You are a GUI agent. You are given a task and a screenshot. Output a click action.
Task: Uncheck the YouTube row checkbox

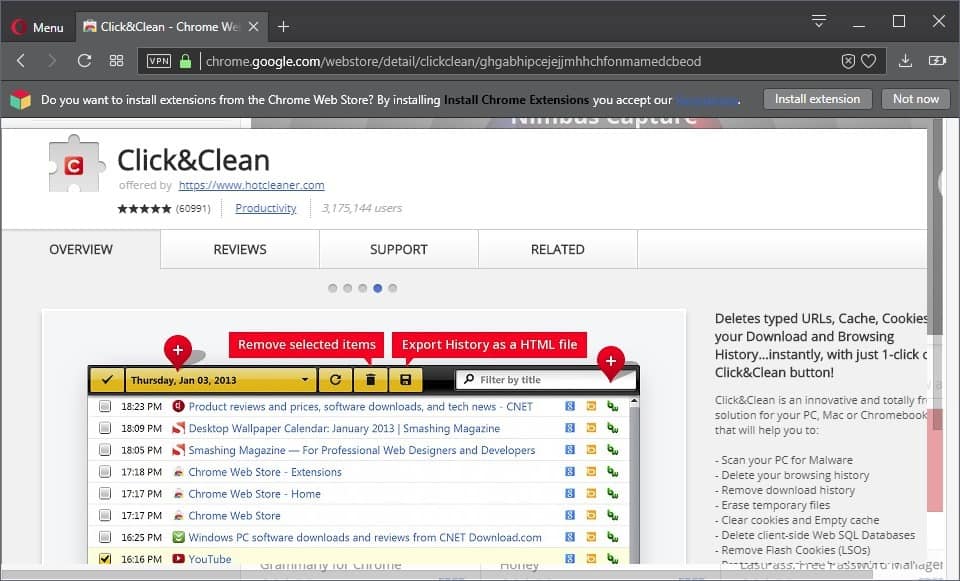pyautogui.click(x=105, y=558)
